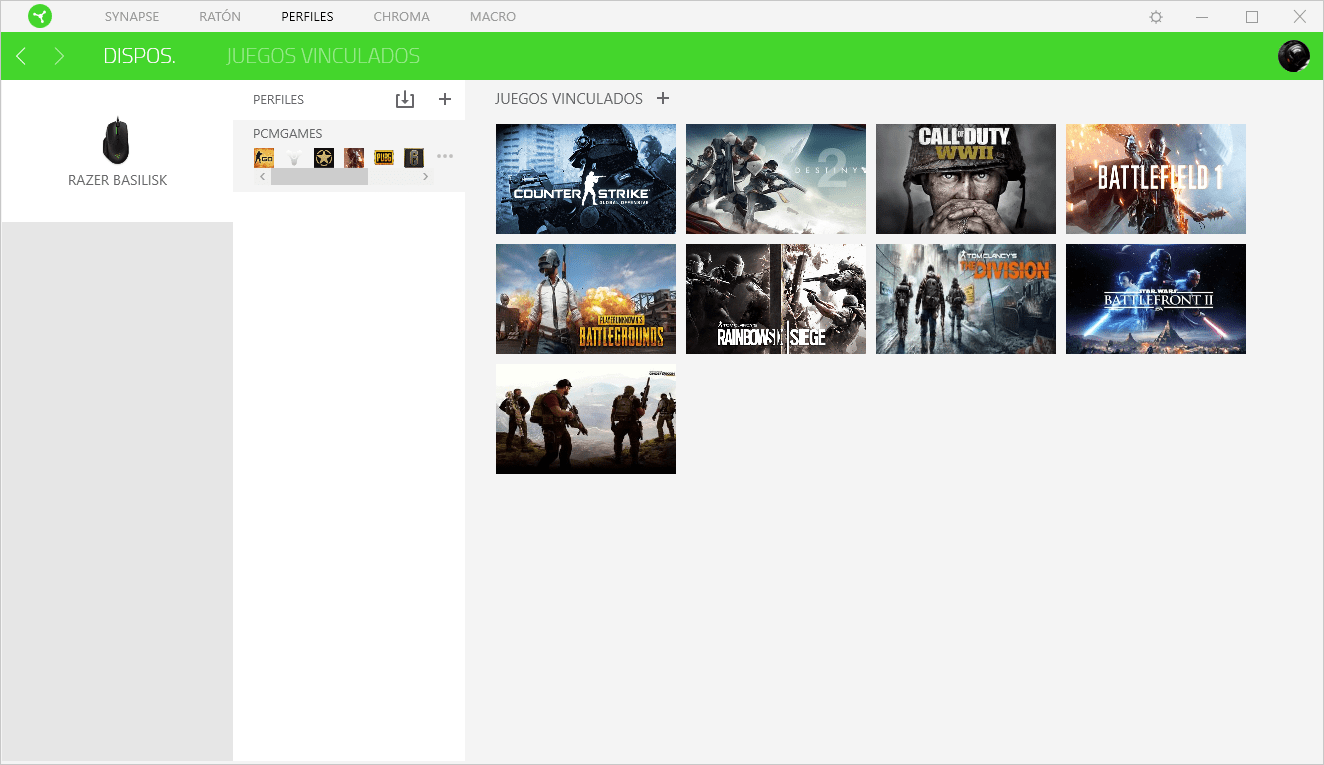Go back with the left arrow

pos(21,56)
